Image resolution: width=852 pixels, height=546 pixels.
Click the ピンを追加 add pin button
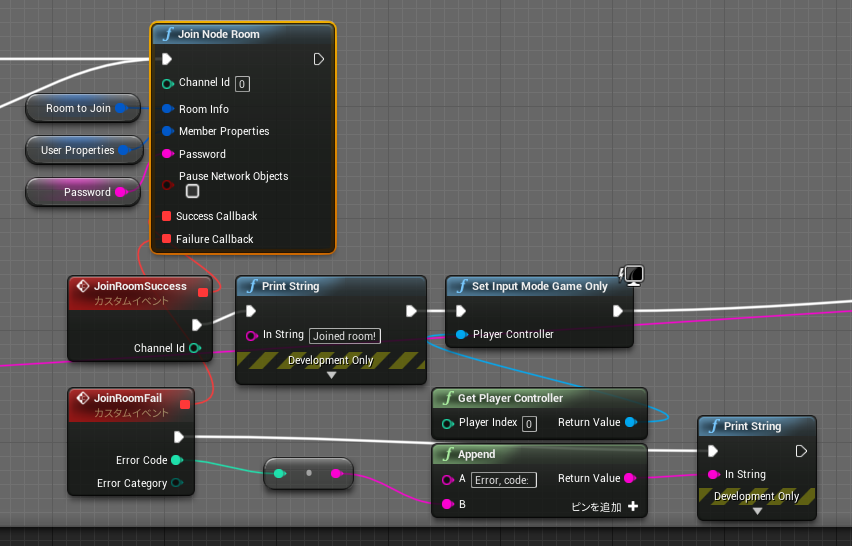point(604,506)
